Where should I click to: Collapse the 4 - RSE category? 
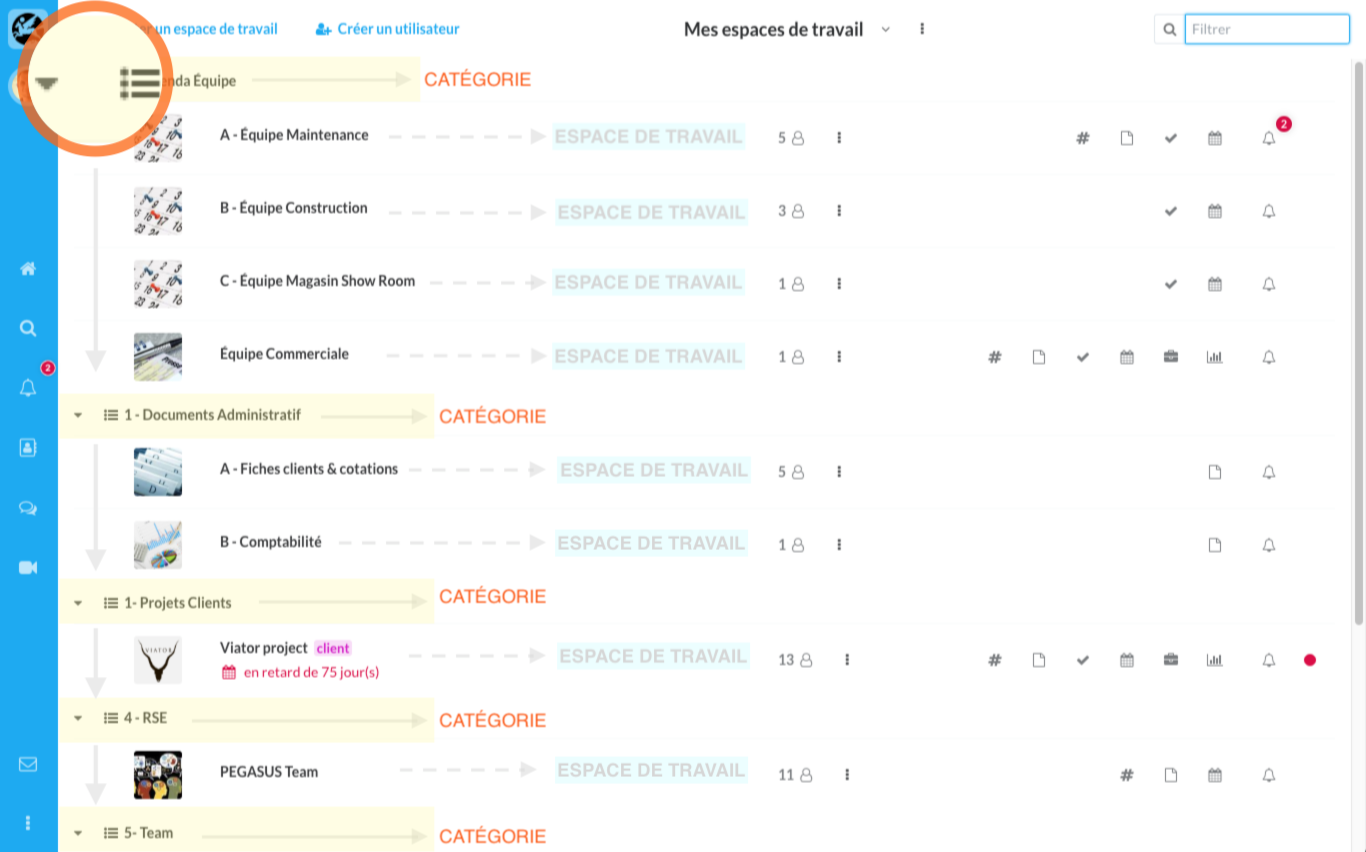click(x=78, y=718)
